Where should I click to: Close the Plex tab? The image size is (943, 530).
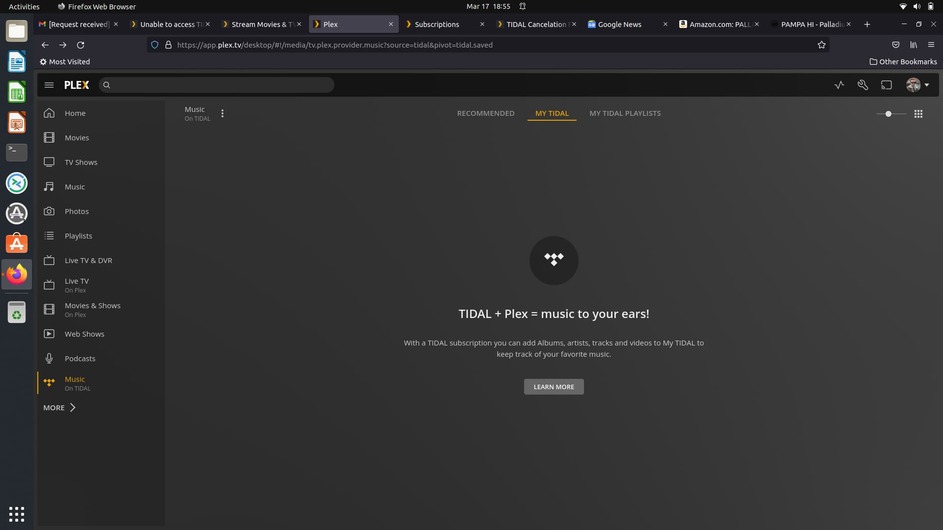(x=391, y=24)
